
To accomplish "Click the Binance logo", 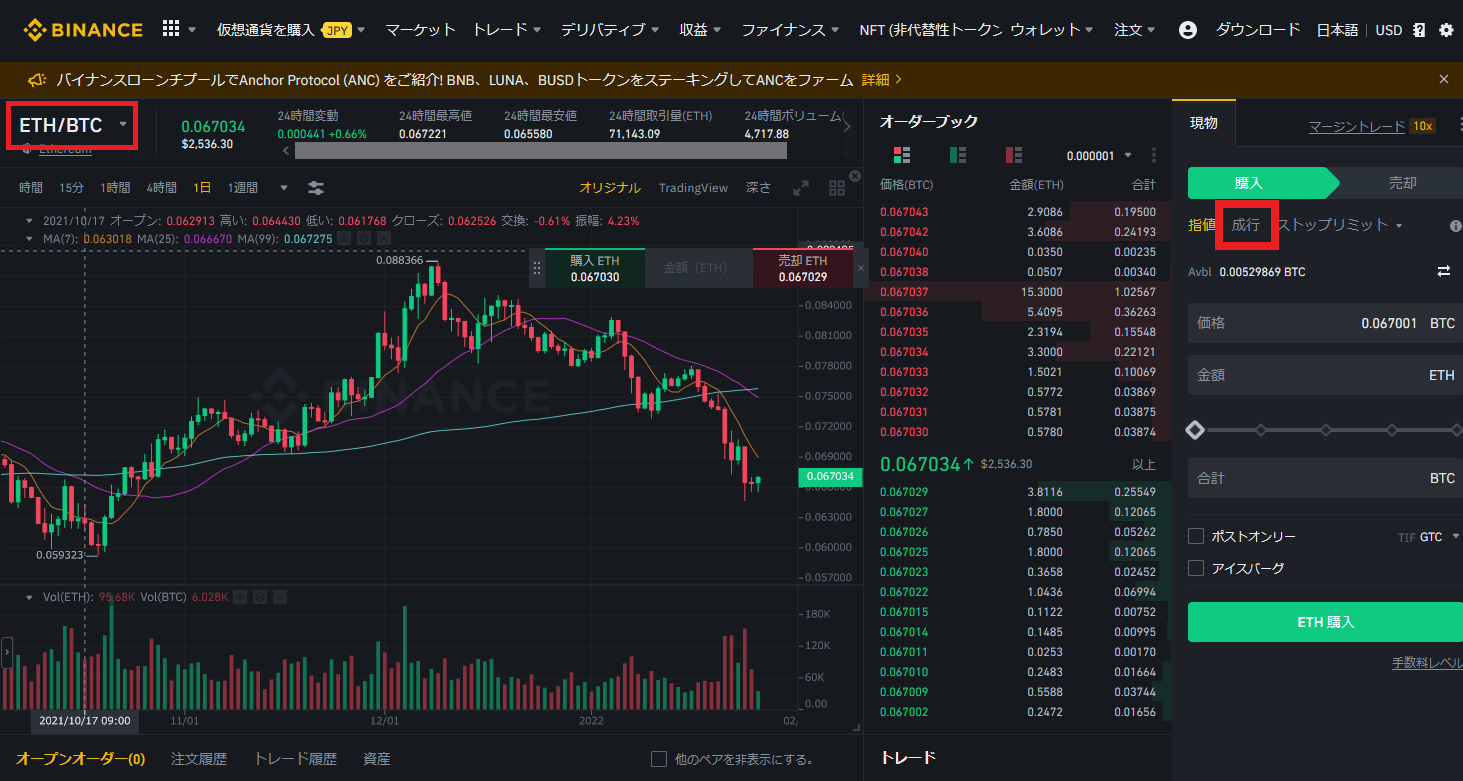I will [83, 29].
